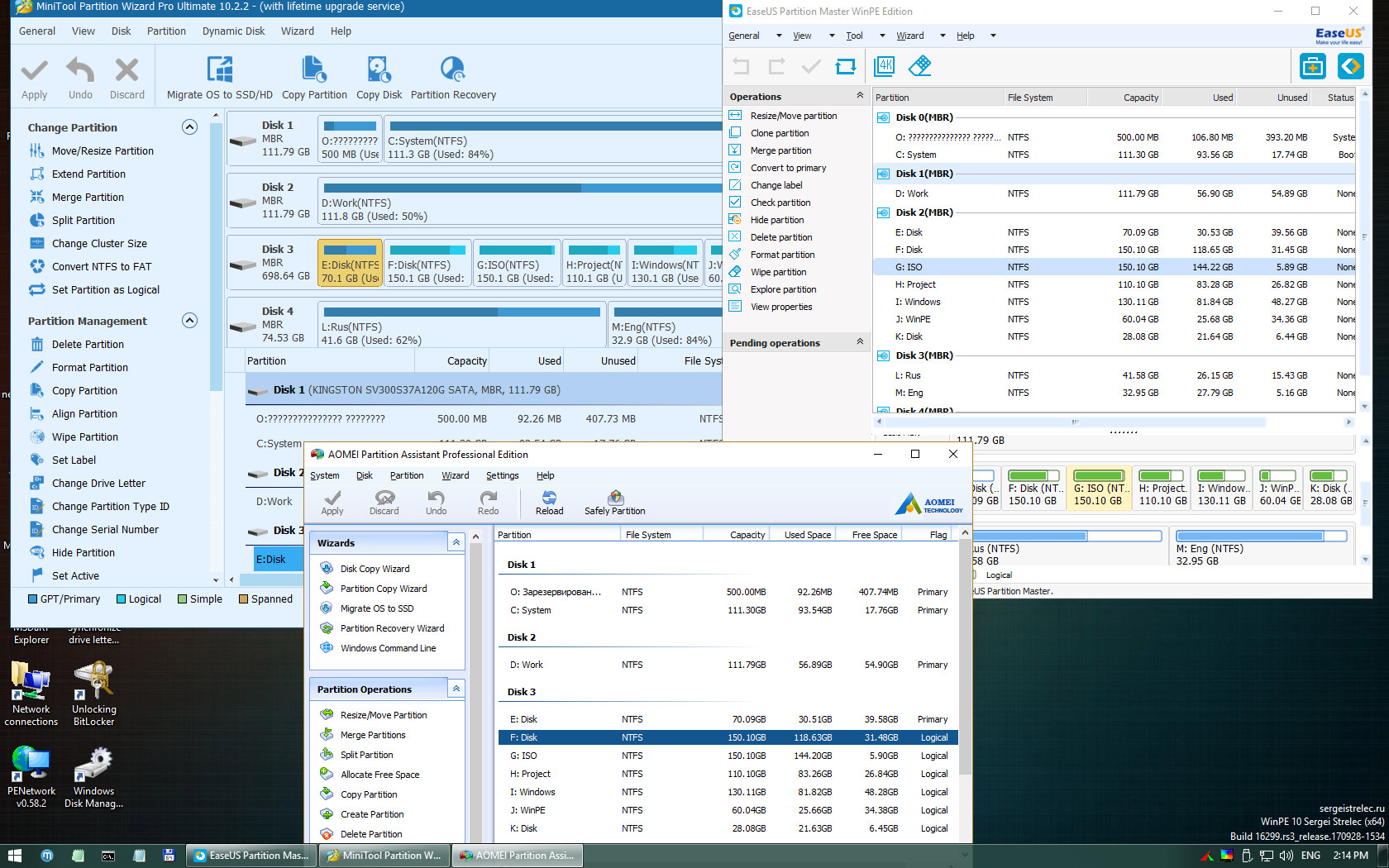Open Windows Disk Management desktop icon

(94, 776)
